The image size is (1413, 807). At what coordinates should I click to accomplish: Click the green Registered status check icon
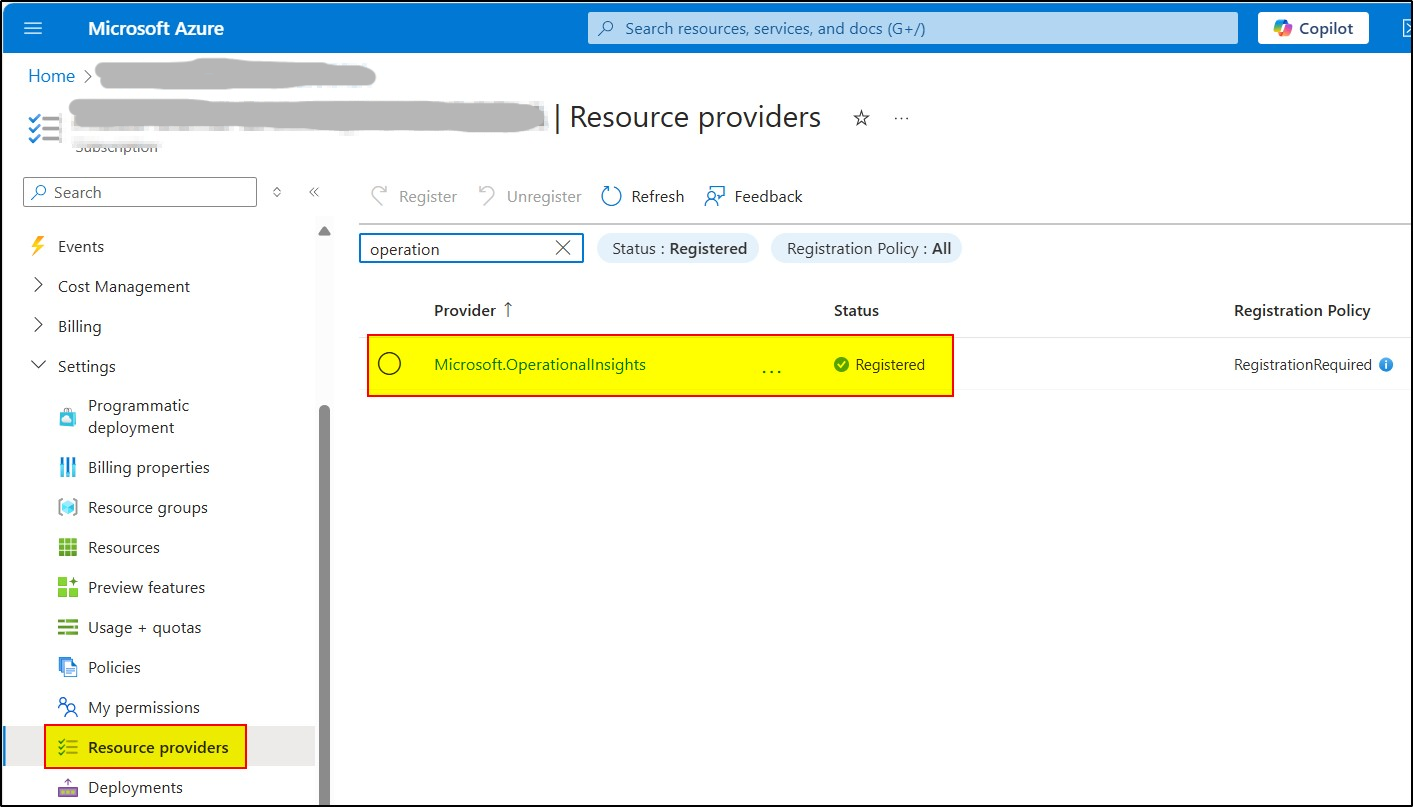pos(841,365)
